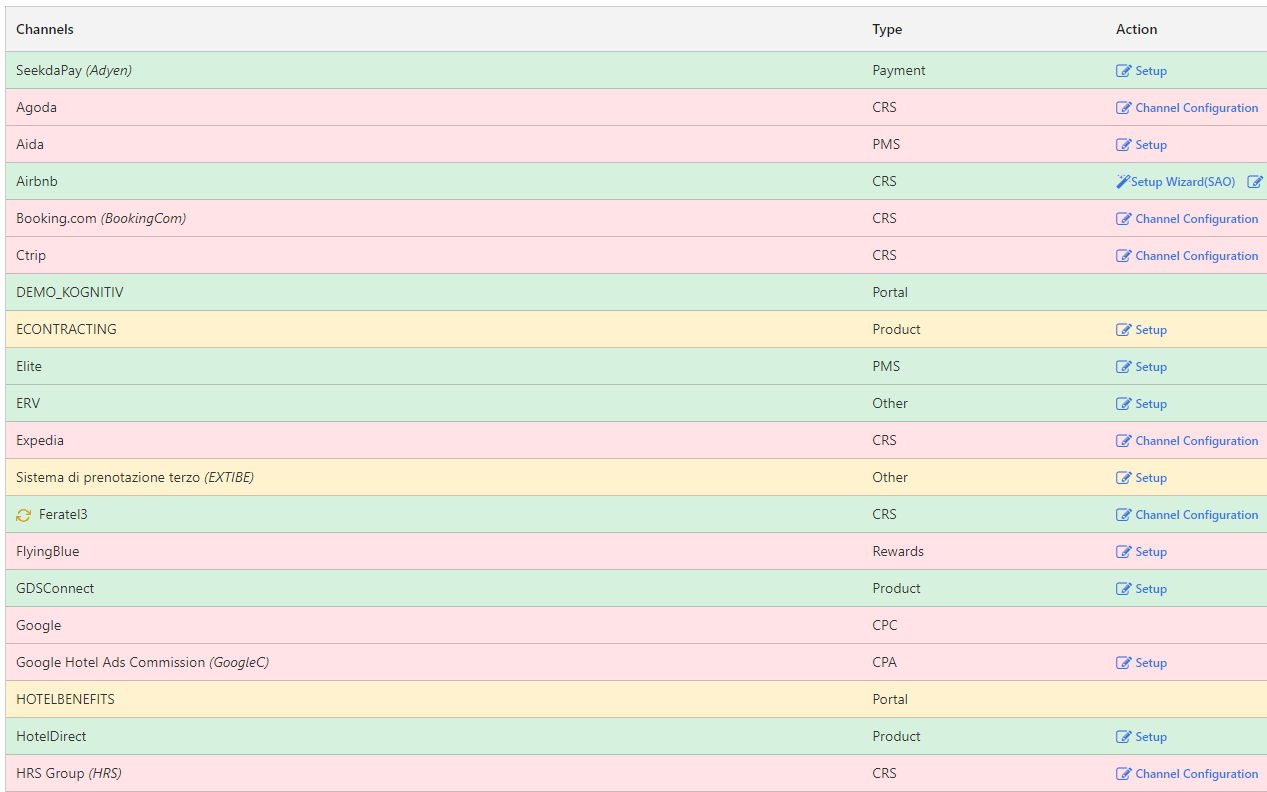Open Setup for Sistema di prenotazione terzo

tap(1150, 478)
